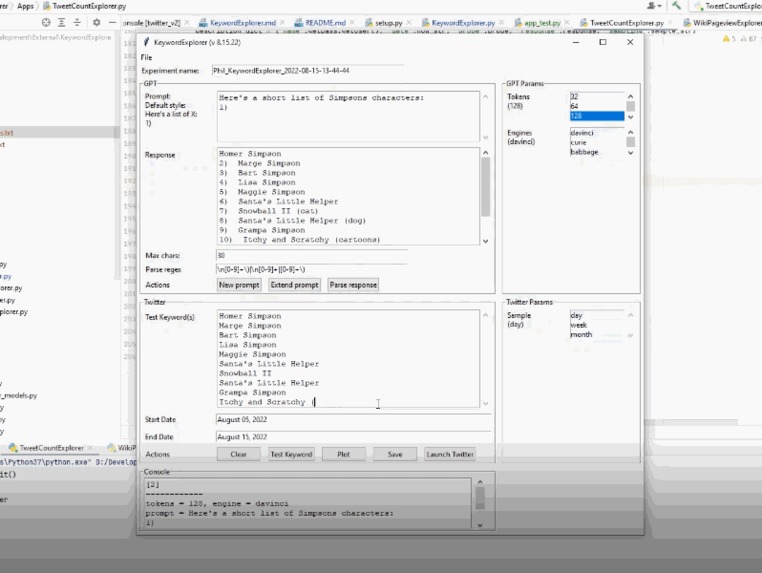Choose babbage in the Engines list

tap(597, 152)
